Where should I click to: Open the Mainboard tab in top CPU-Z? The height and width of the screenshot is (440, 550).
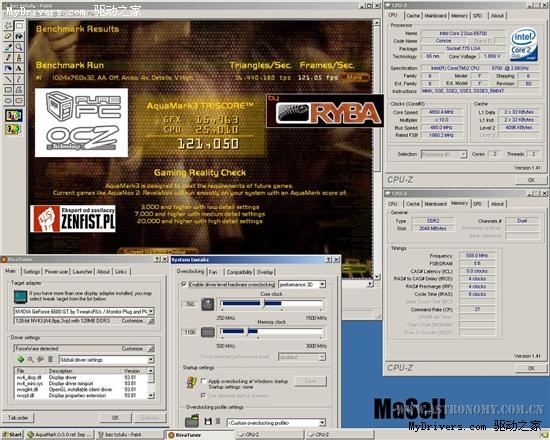tap(435, 16)
